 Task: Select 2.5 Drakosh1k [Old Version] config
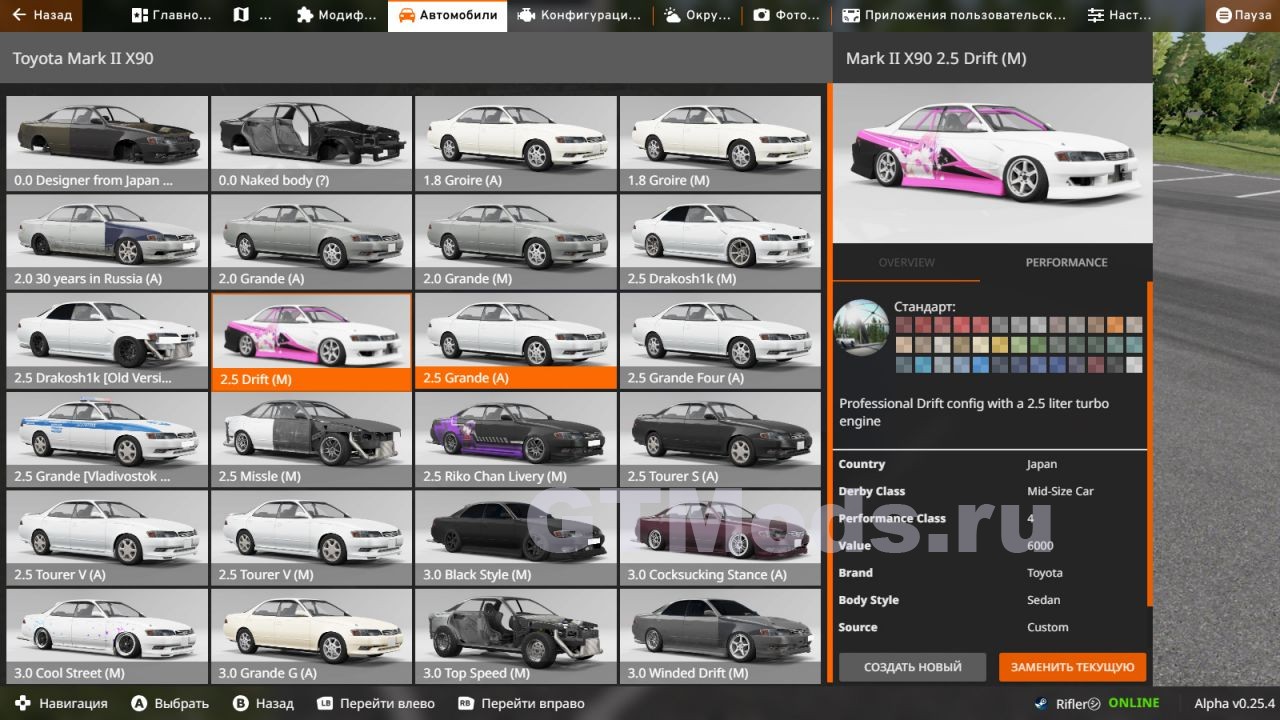107,340
